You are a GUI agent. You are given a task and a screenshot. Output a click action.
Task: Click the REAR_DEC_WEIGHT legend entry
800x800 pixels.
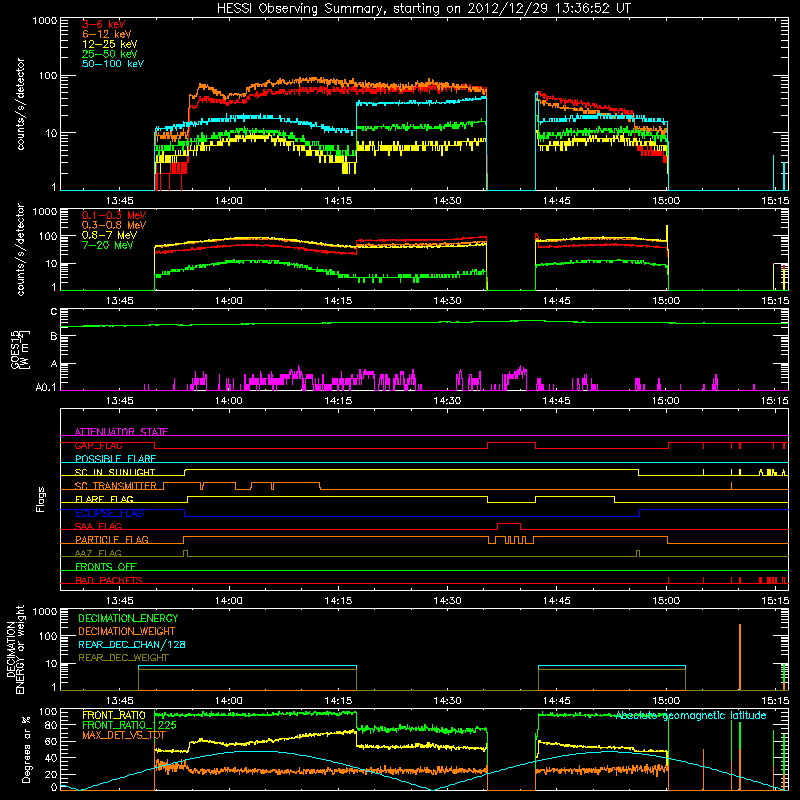pyautogui.click(x=123, y=658)
